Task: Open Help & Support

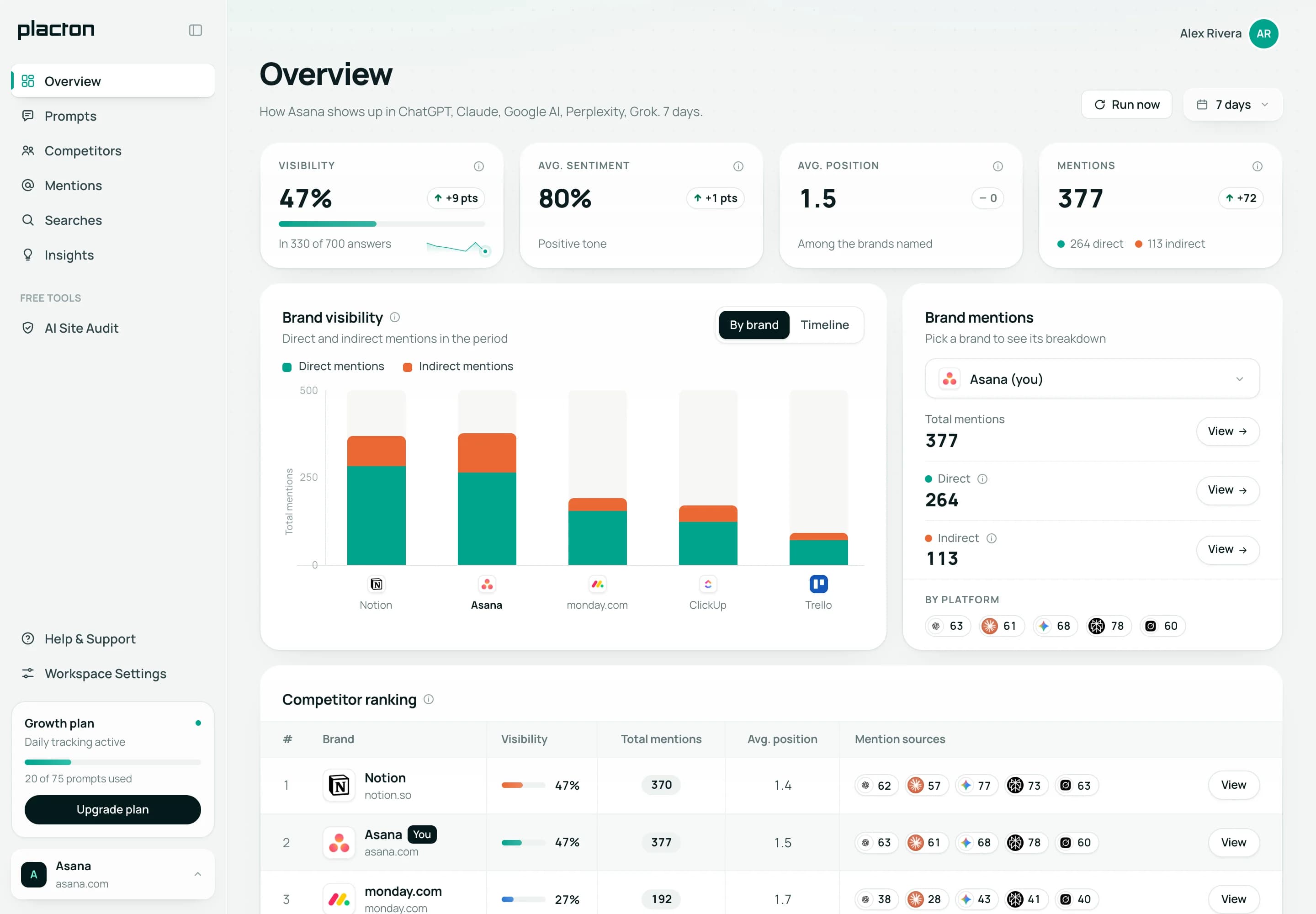Action: tap(113, 639)
